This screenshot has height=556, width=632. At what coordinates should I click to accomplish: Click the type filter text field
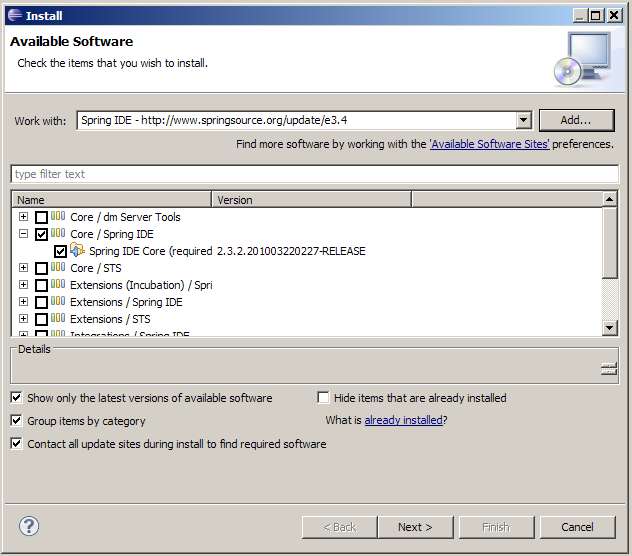pos(315,174)
